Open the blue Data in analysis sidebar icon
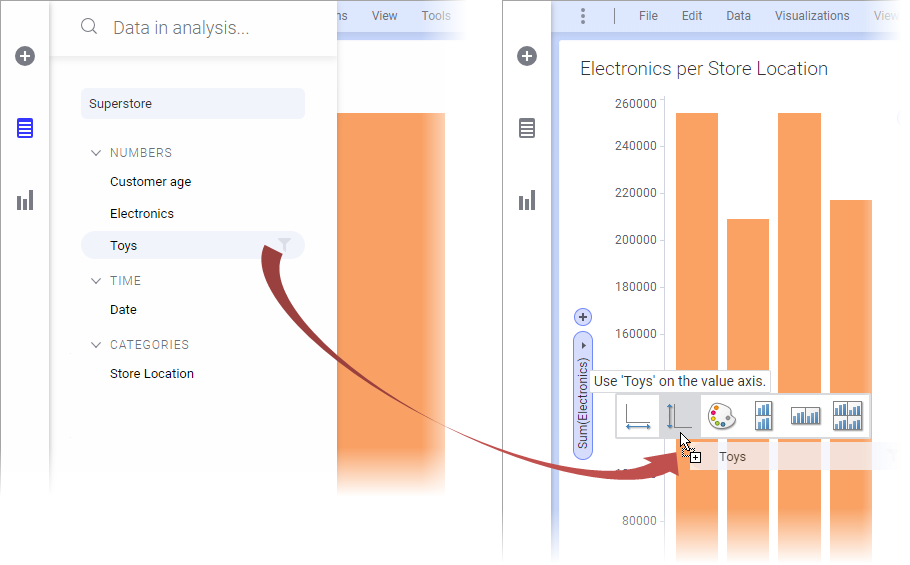The image size is (910, 565). (x=25, y=128)
